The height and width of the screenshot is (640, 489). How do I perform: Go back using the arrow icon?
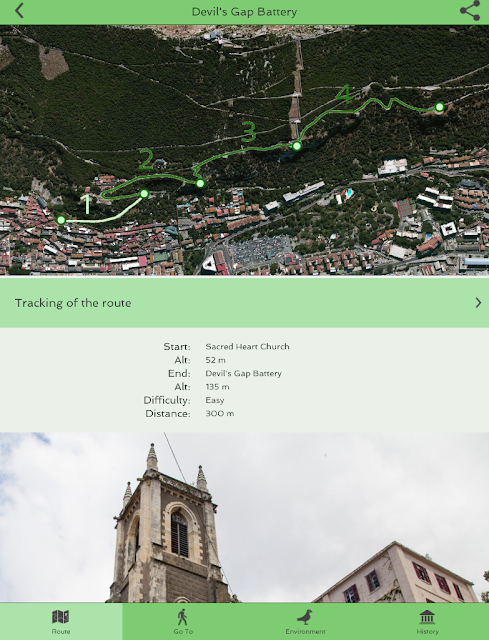(19, 11)
